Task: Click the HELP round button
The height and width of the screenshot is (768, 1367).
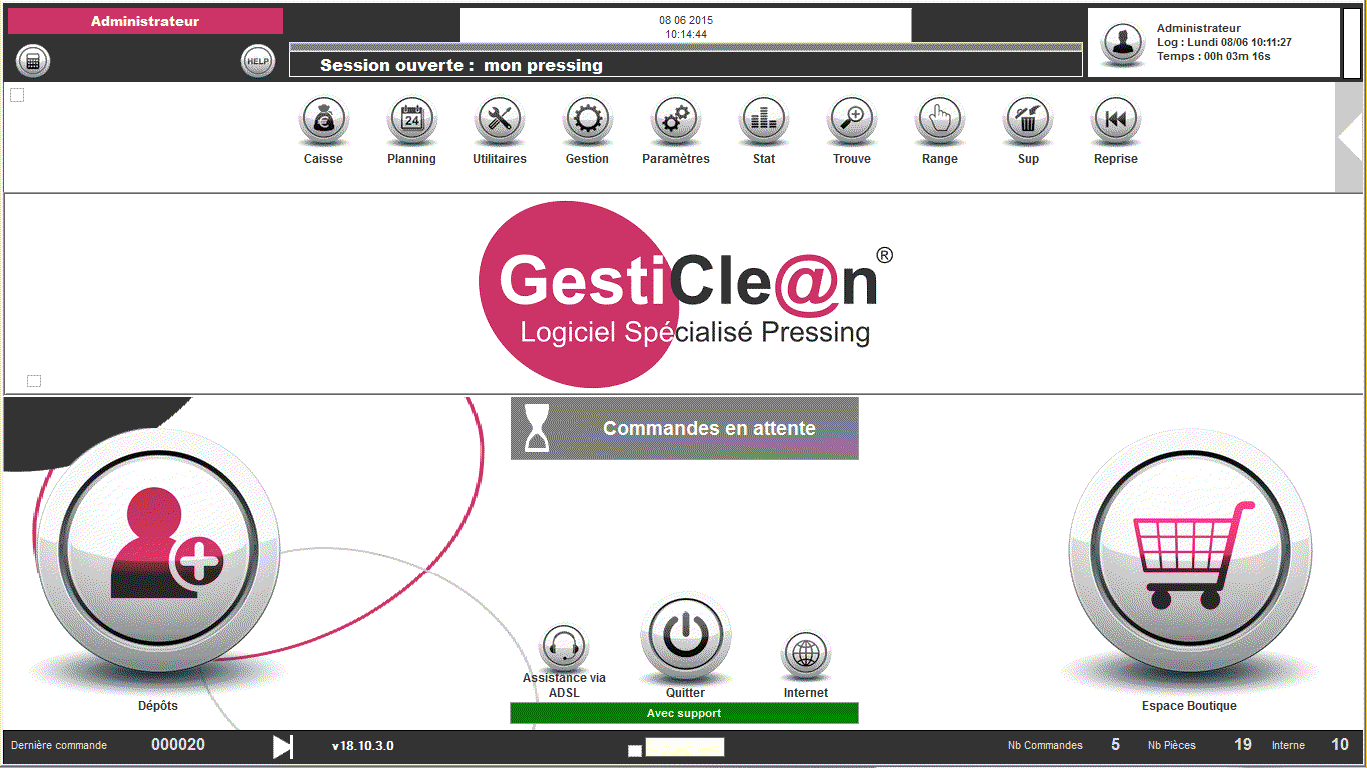Action: tap(258, 61)
